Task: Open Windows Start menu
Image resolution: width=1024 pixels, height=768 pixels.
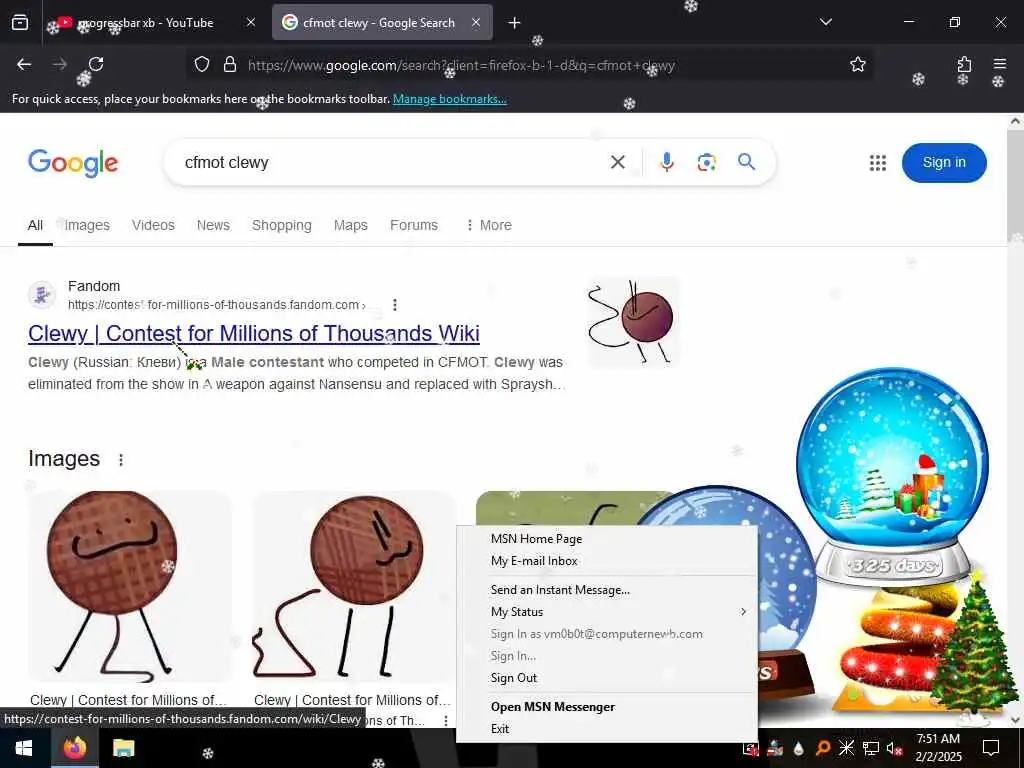Action: click(24, 748)
